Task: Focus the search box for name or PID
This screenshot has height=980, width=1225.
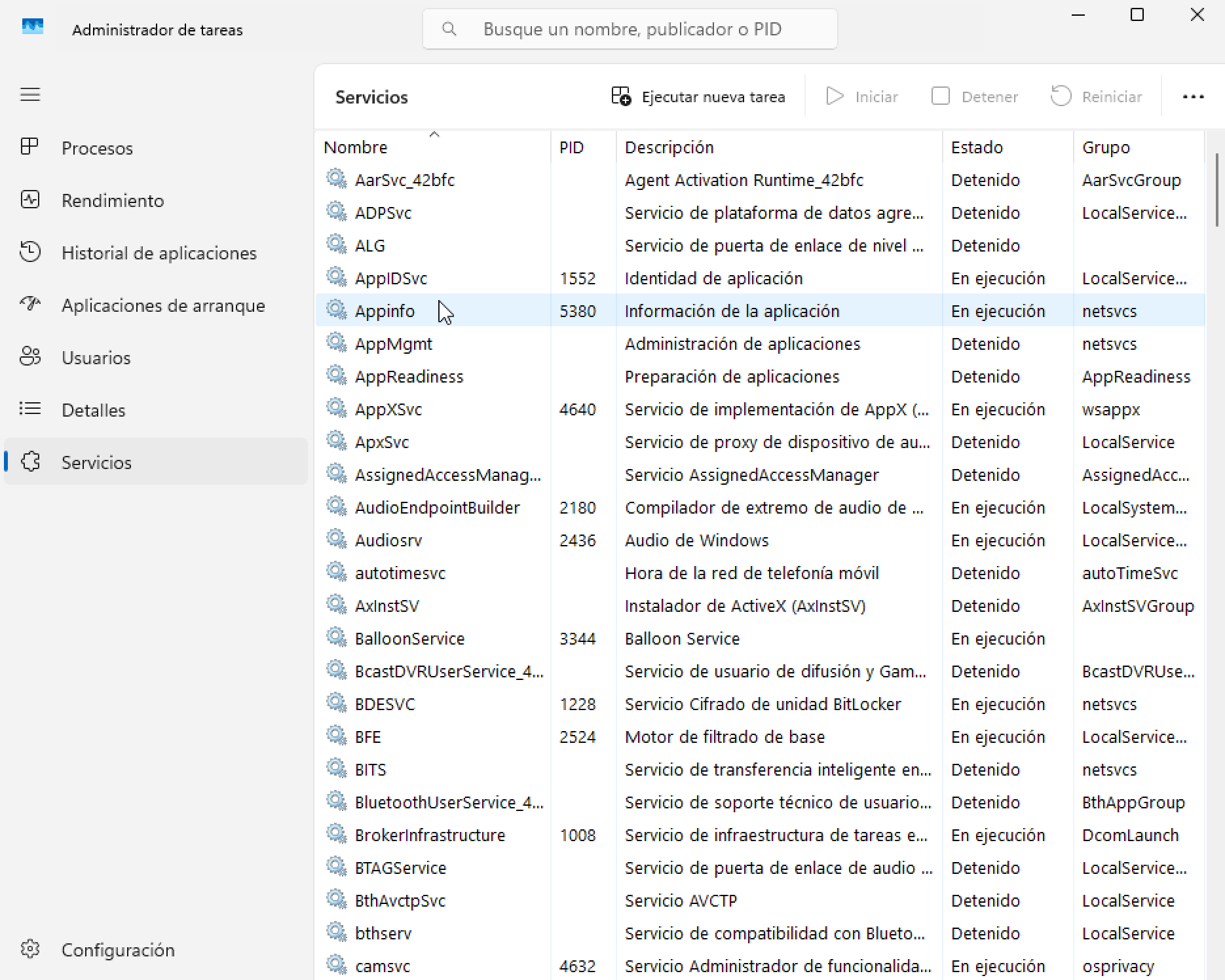Action: point(630,29)
